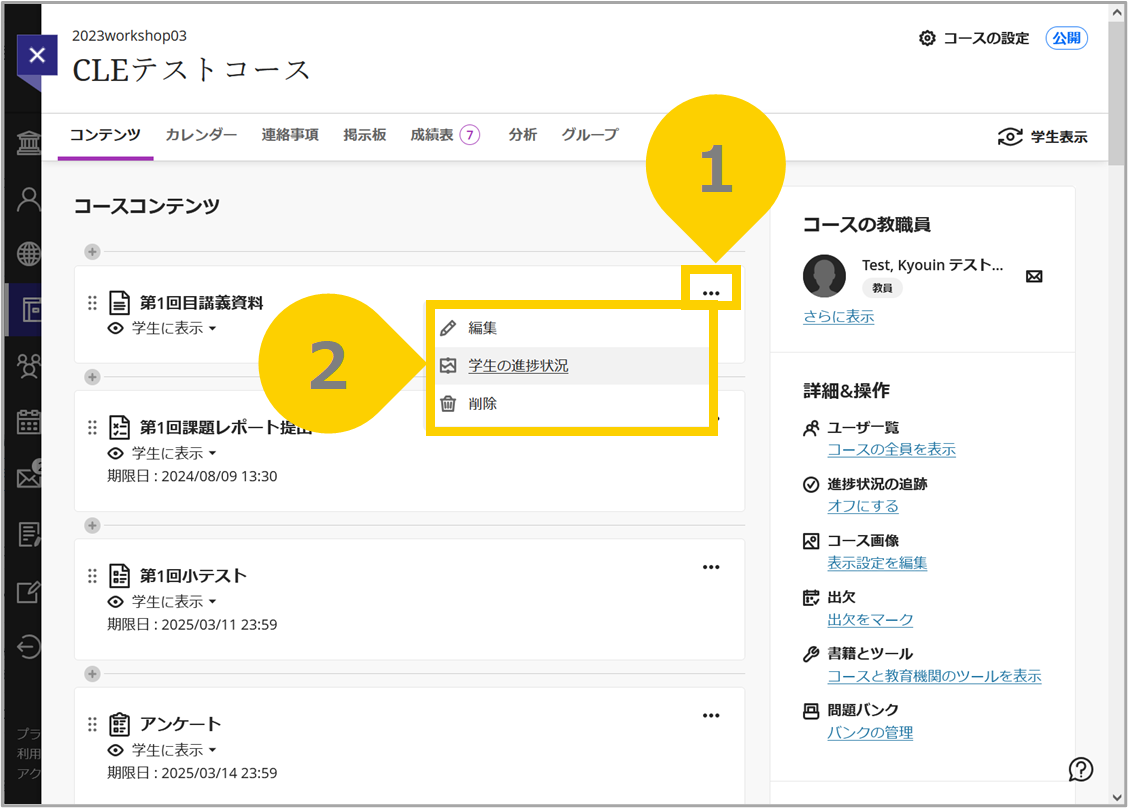This screenshot has width=1128, height=808.
Task: Open コースと教育機関のツールを表示 link
Action: 934,676
